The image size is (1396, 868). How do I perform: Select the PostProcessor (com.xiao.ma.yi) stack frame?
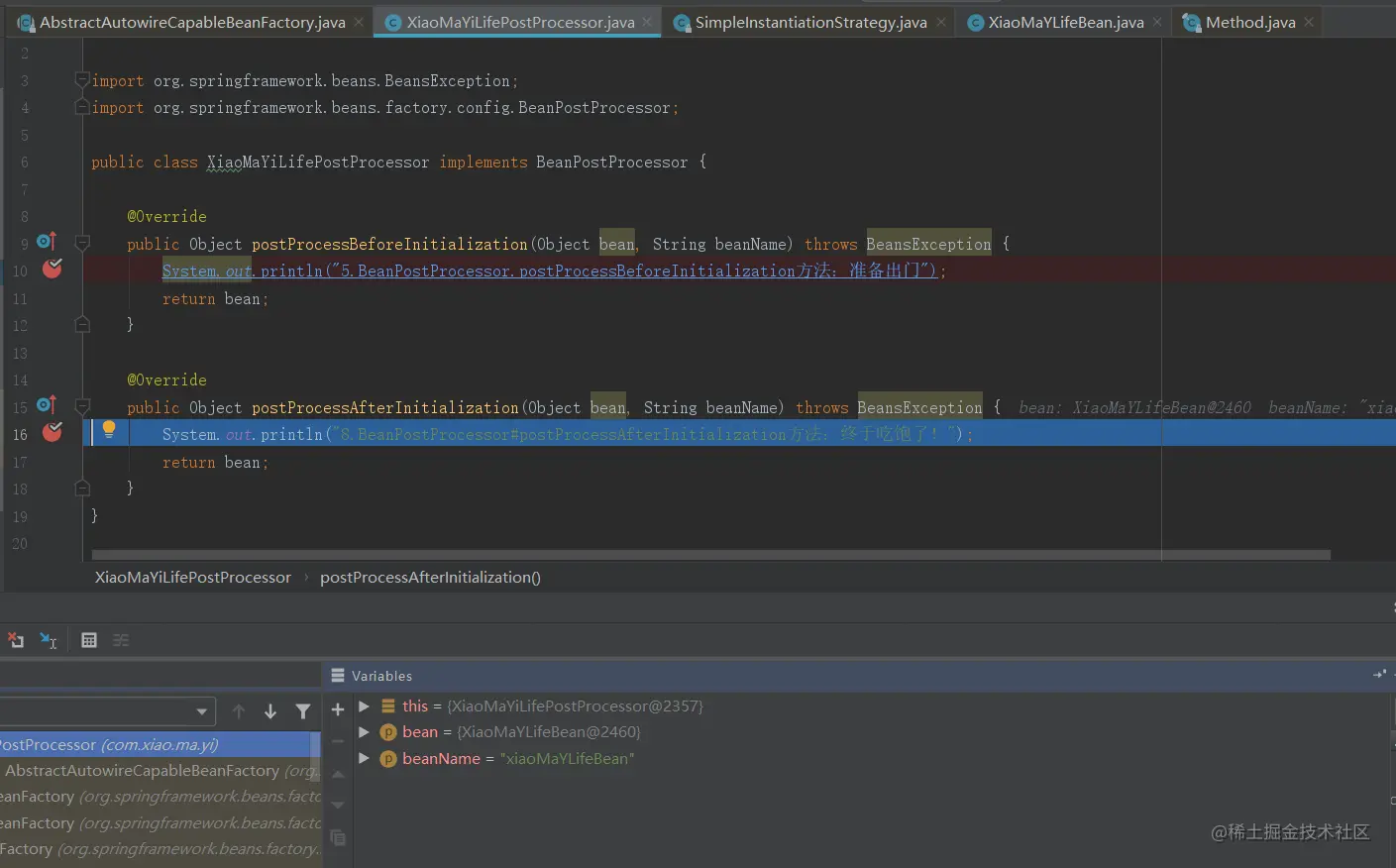156,744
